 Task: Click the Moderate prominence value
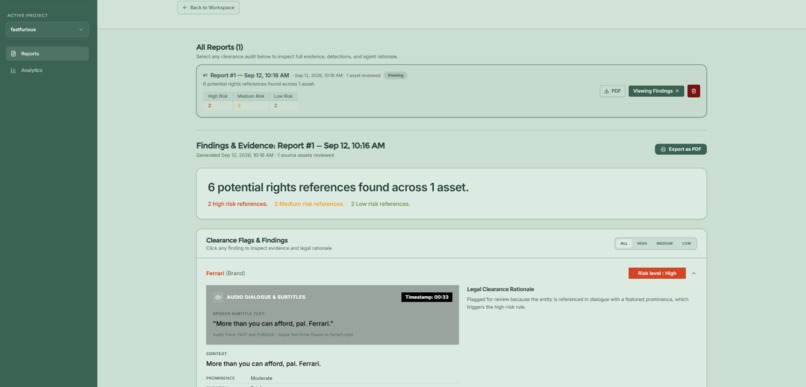(x=261, y=378)
